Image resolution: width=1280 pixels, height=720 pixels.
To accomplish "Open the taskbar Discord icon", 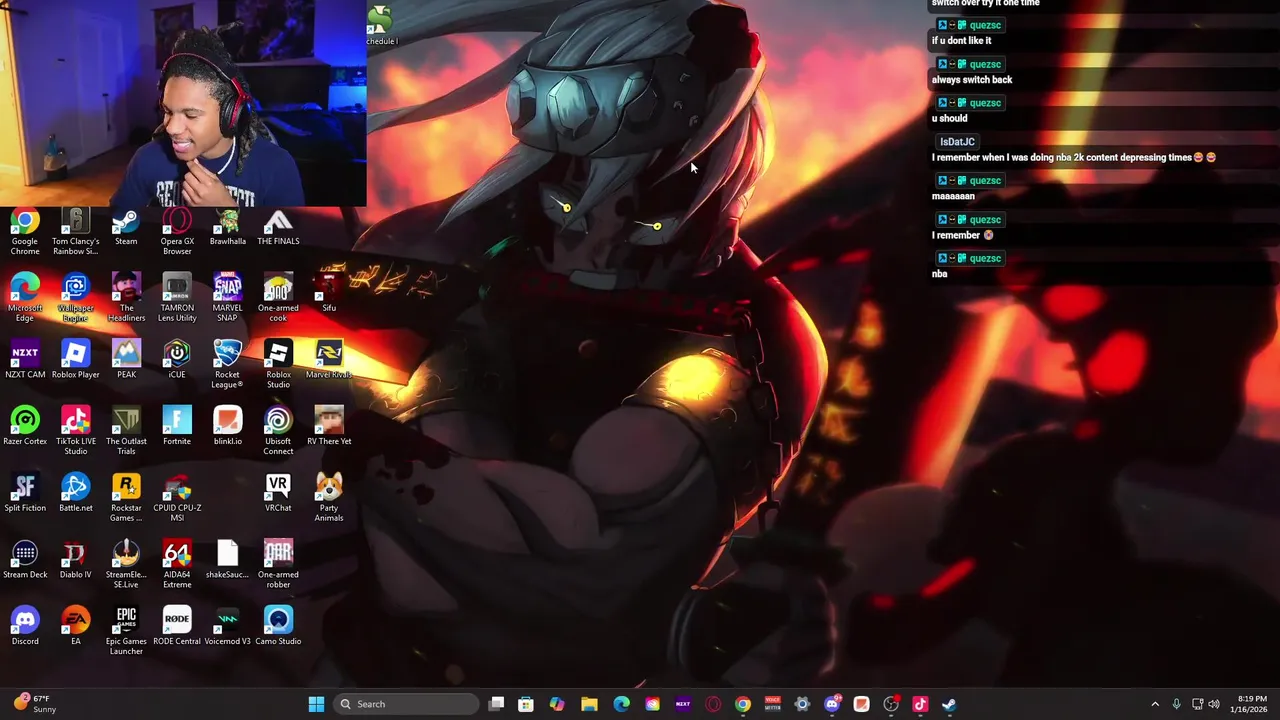I will [x=832, y=704].
